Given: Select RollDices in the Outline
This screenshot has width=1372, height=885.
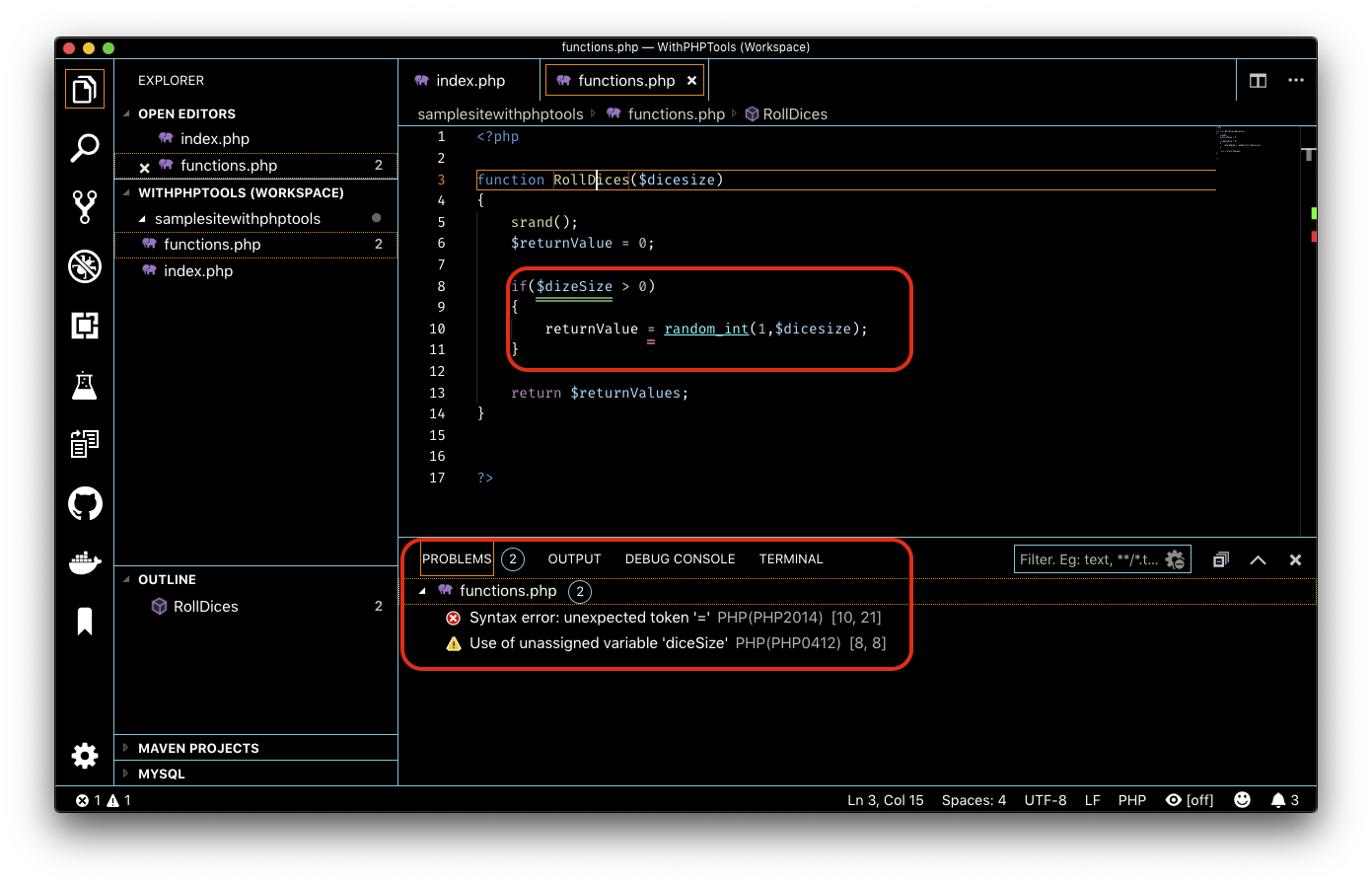Looking at the screenshot, I should tap(256, 607).
